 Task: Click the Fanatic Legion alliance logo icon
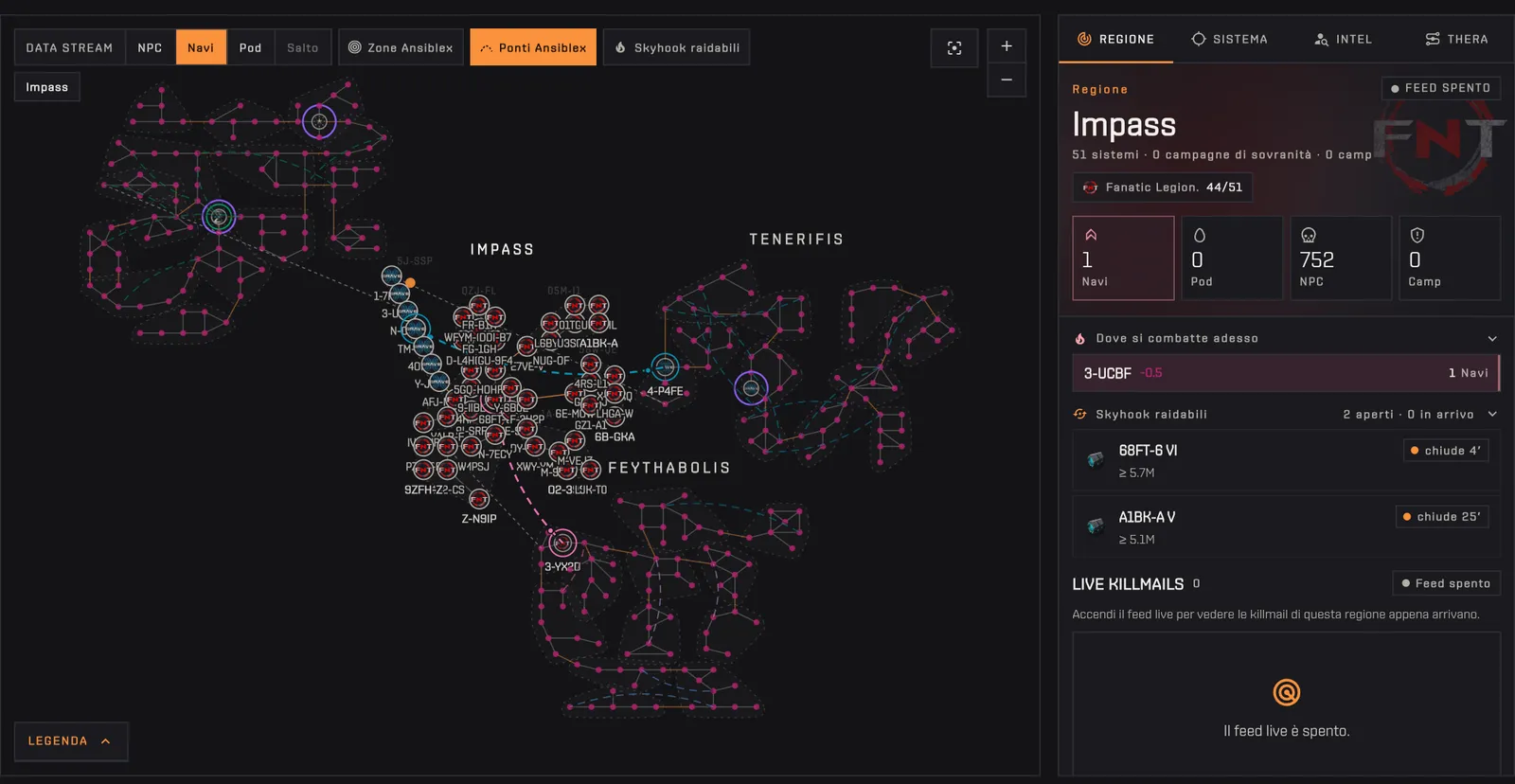[1090, 187]
